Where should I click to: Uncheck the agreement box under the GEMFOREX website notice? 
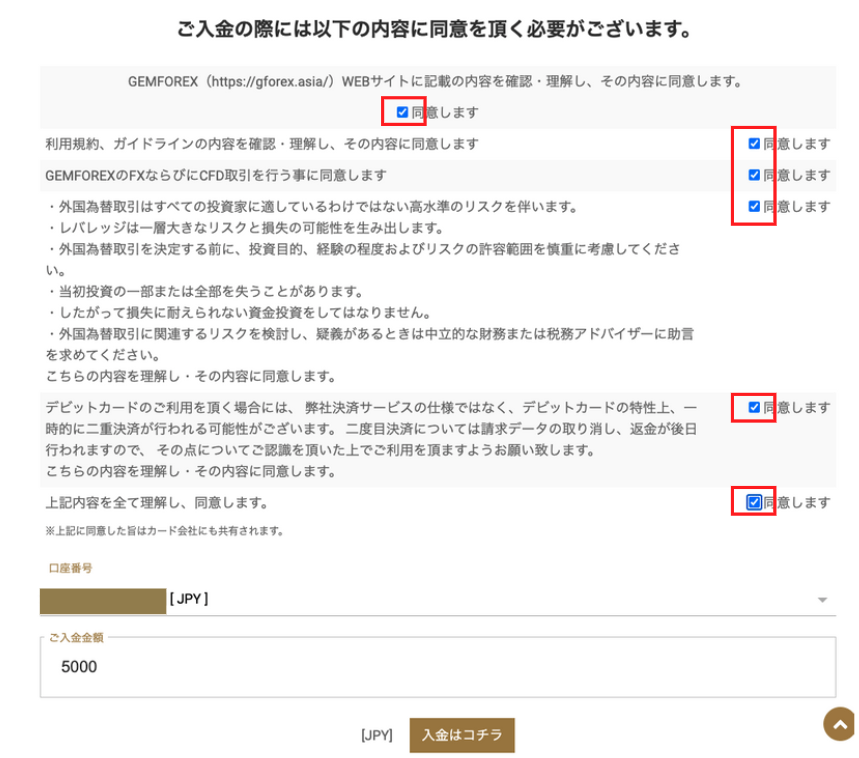(402, 112)
